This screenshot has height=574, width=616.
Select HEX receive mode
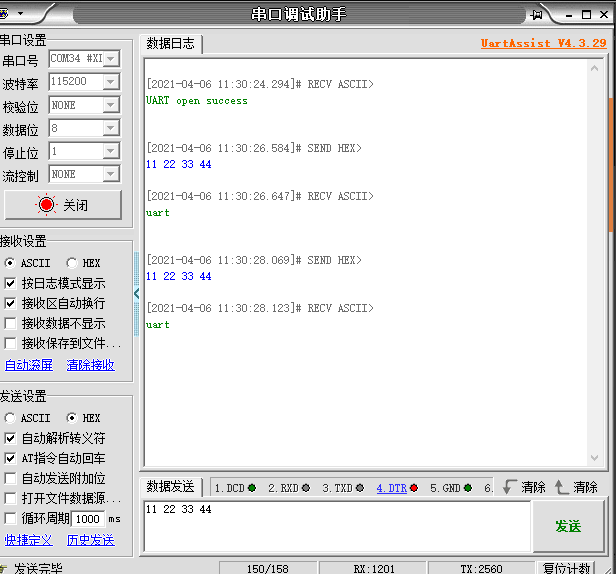(x=72, y=263)
